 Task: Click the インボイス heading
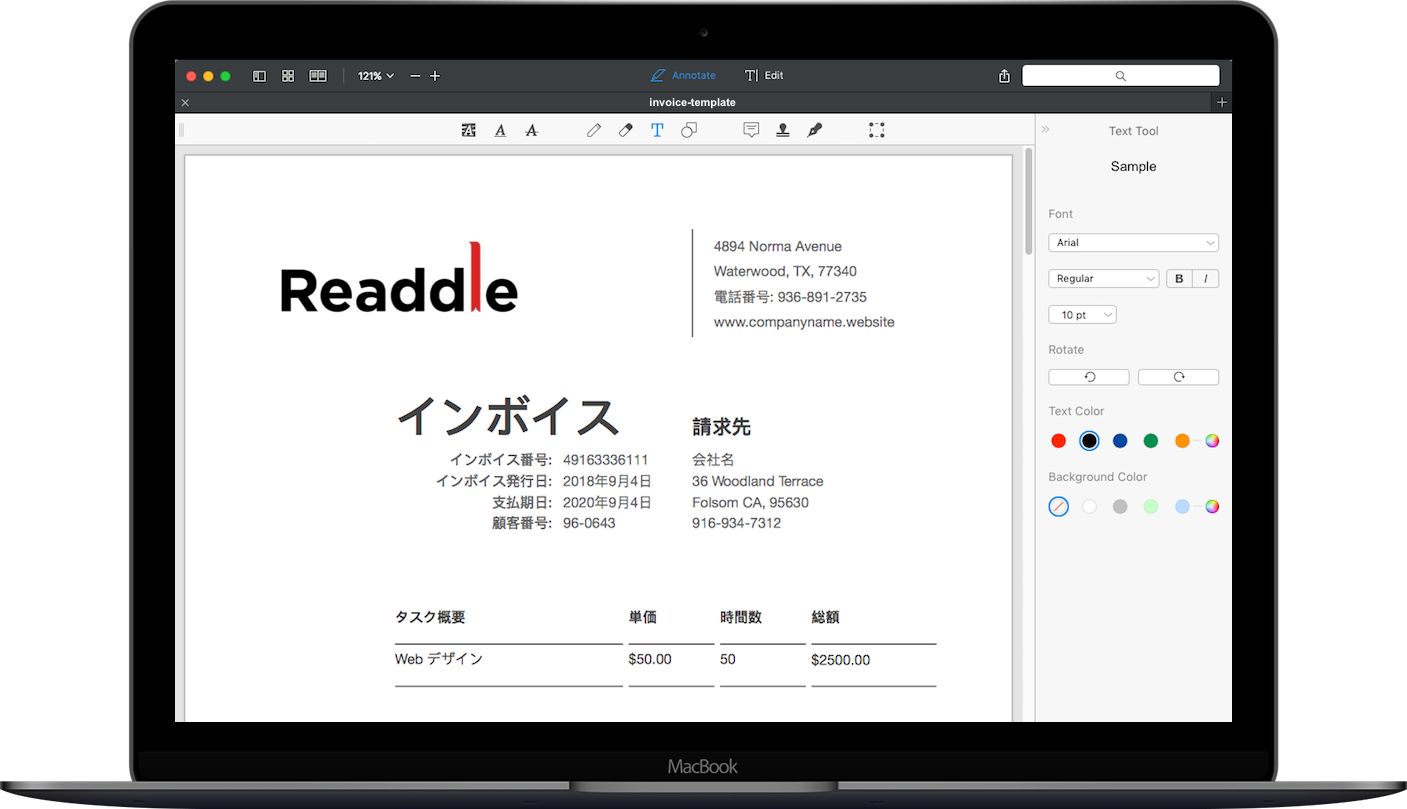(x=508, y=416)
